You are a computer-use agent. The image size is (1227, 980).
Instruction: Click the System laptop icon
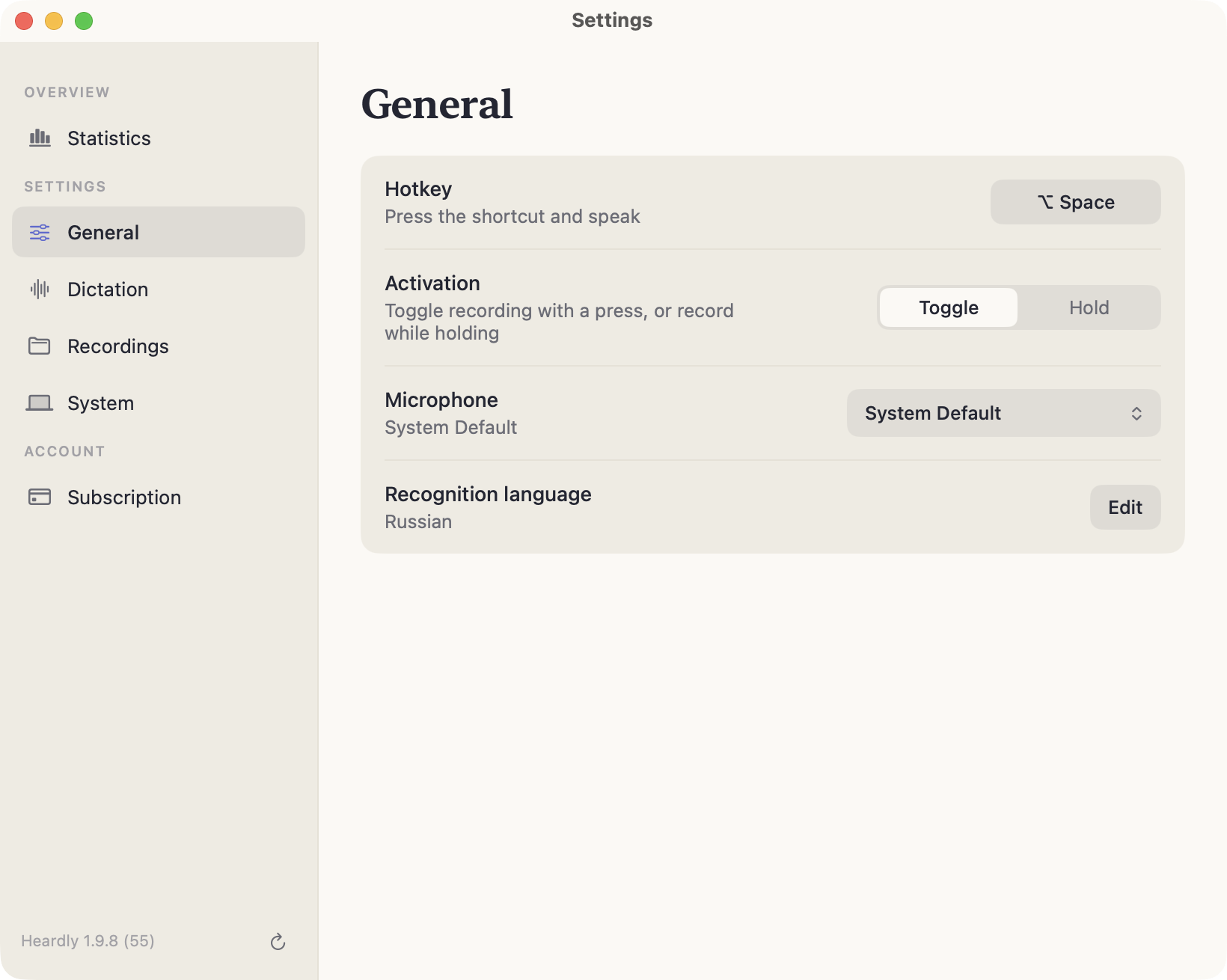point(40,403)
